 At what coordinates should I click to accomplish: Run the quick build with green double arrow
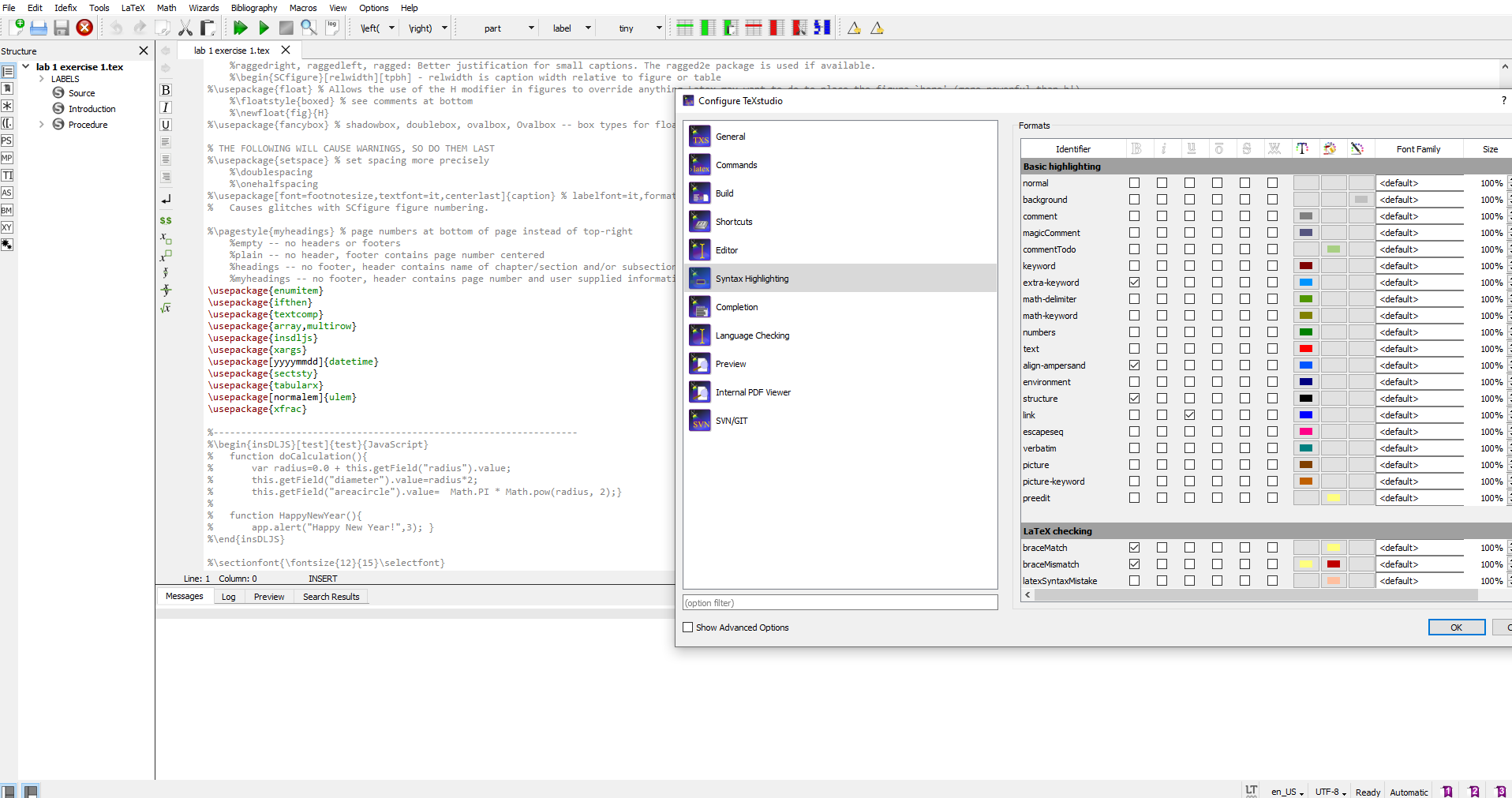click(241, 28)
